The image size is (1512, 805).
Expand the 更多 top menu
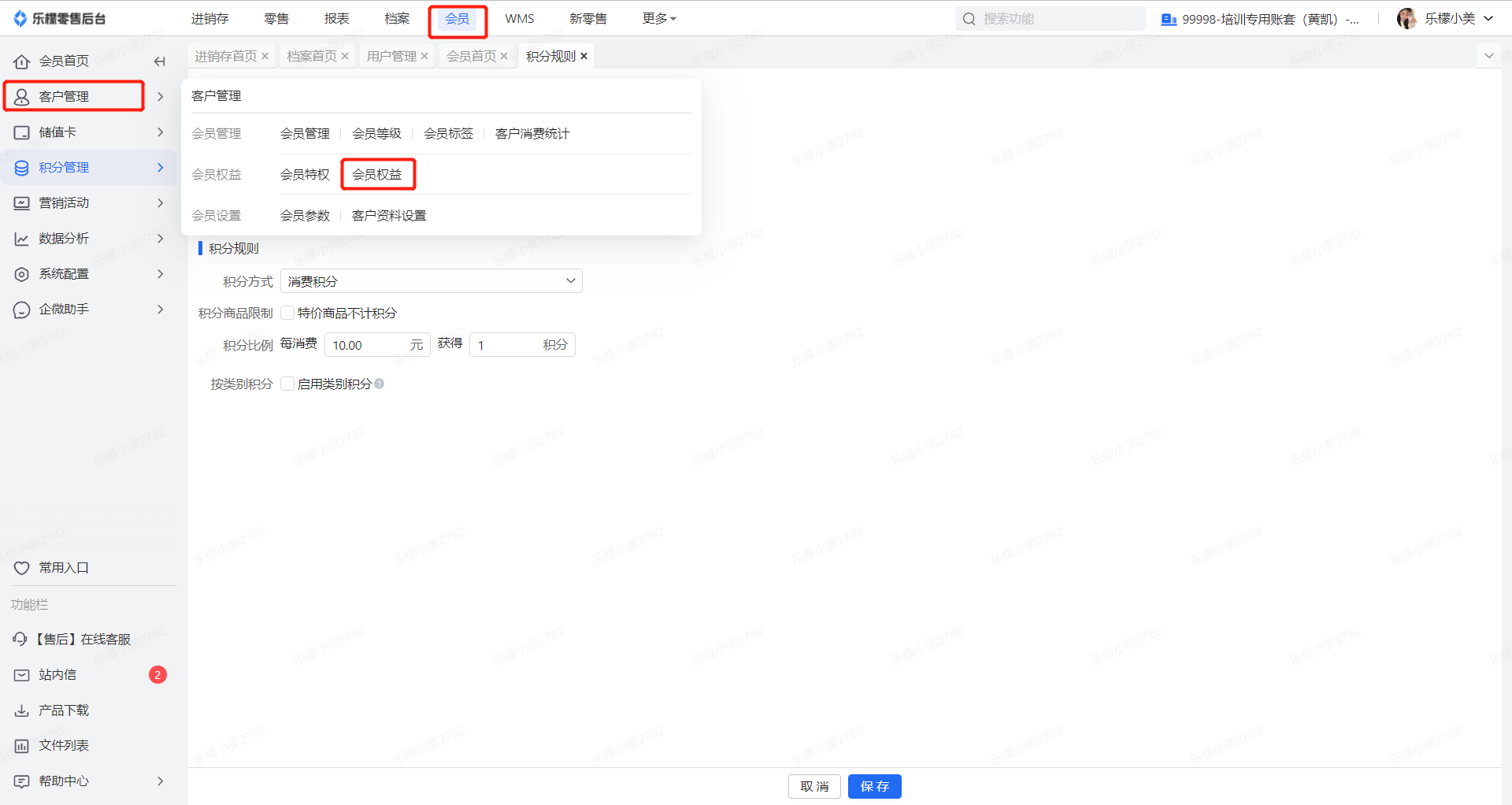click(x=659, y=18)
